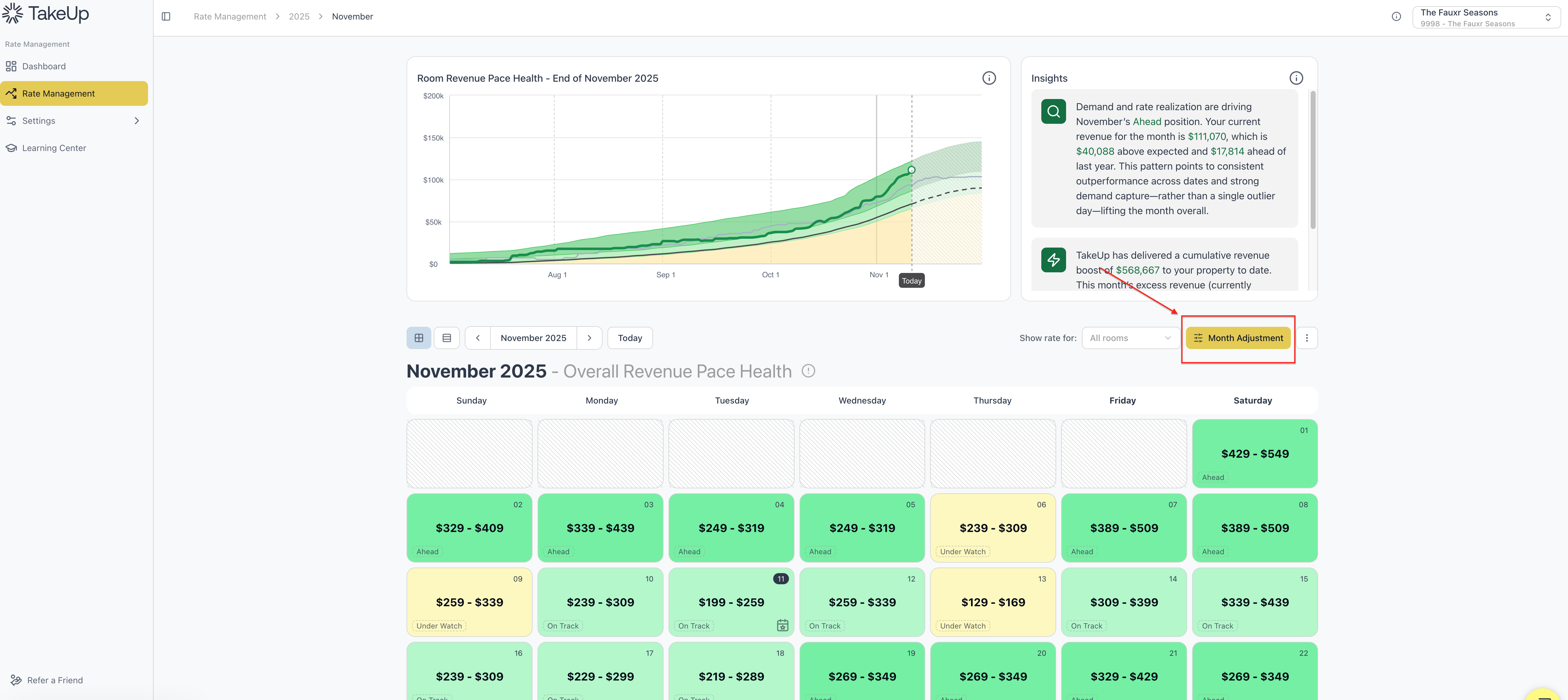The image size is (1568, 700).
Task: Go to next month arrow
Action: click(589, 338)
